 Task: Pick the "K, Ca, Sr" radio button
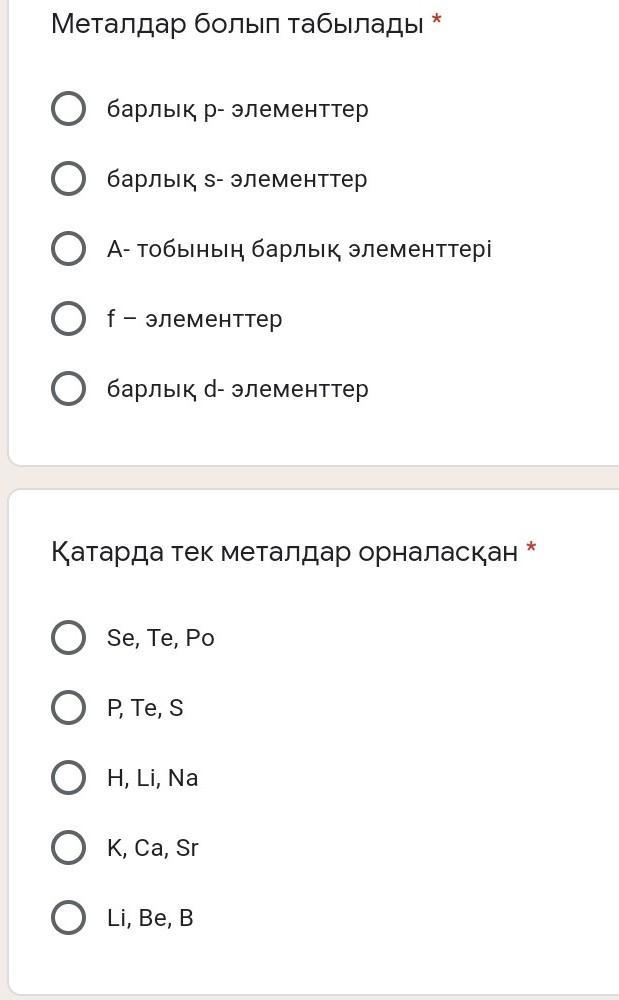click(x=68, y=848)
